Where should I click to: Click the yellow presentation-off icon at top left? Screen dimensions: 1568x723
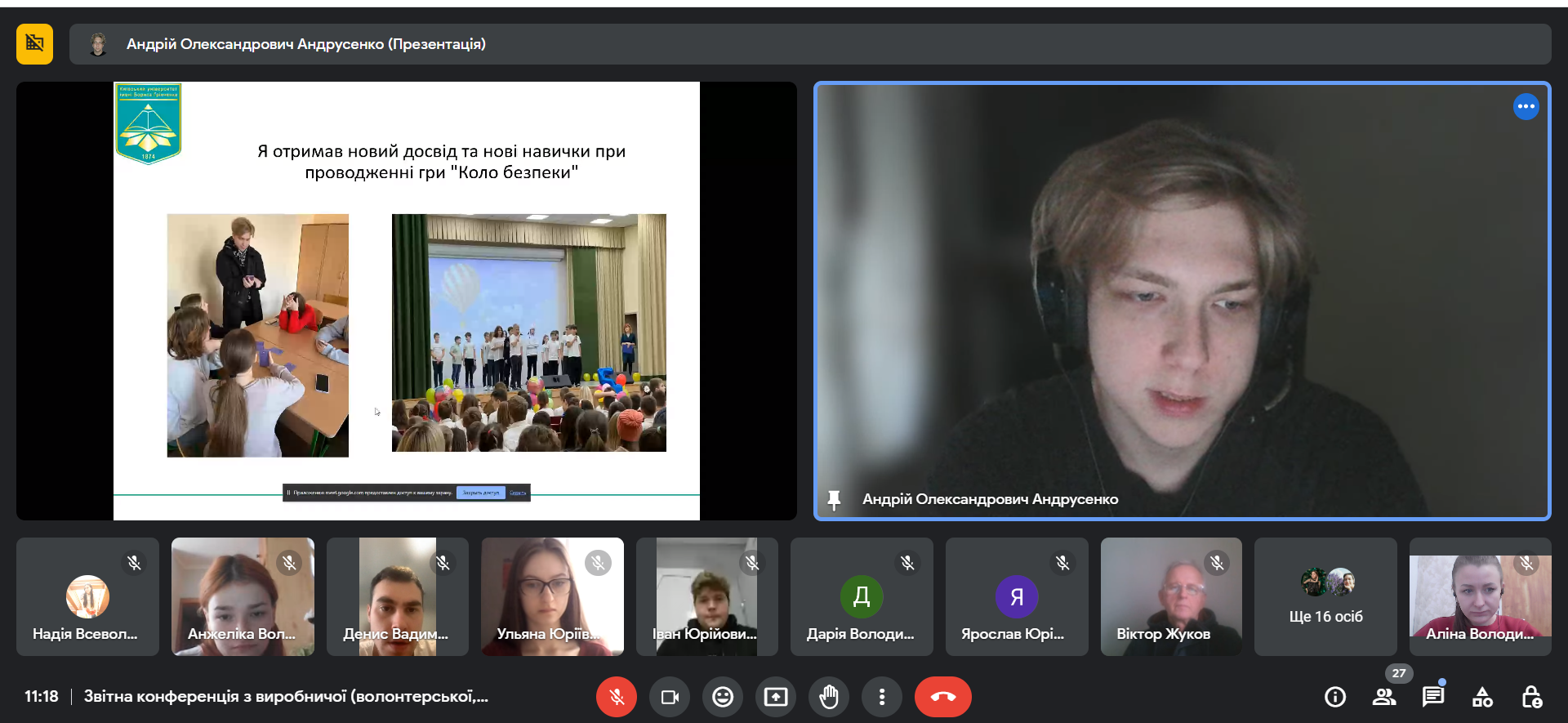coord(34,44)
